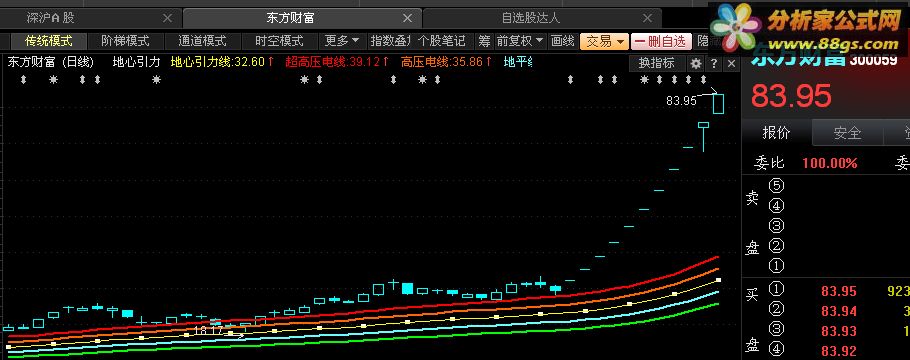910x360 pixels.
Task: Click the 18.17 low price label on chart
Action: (x=208, y=330)
